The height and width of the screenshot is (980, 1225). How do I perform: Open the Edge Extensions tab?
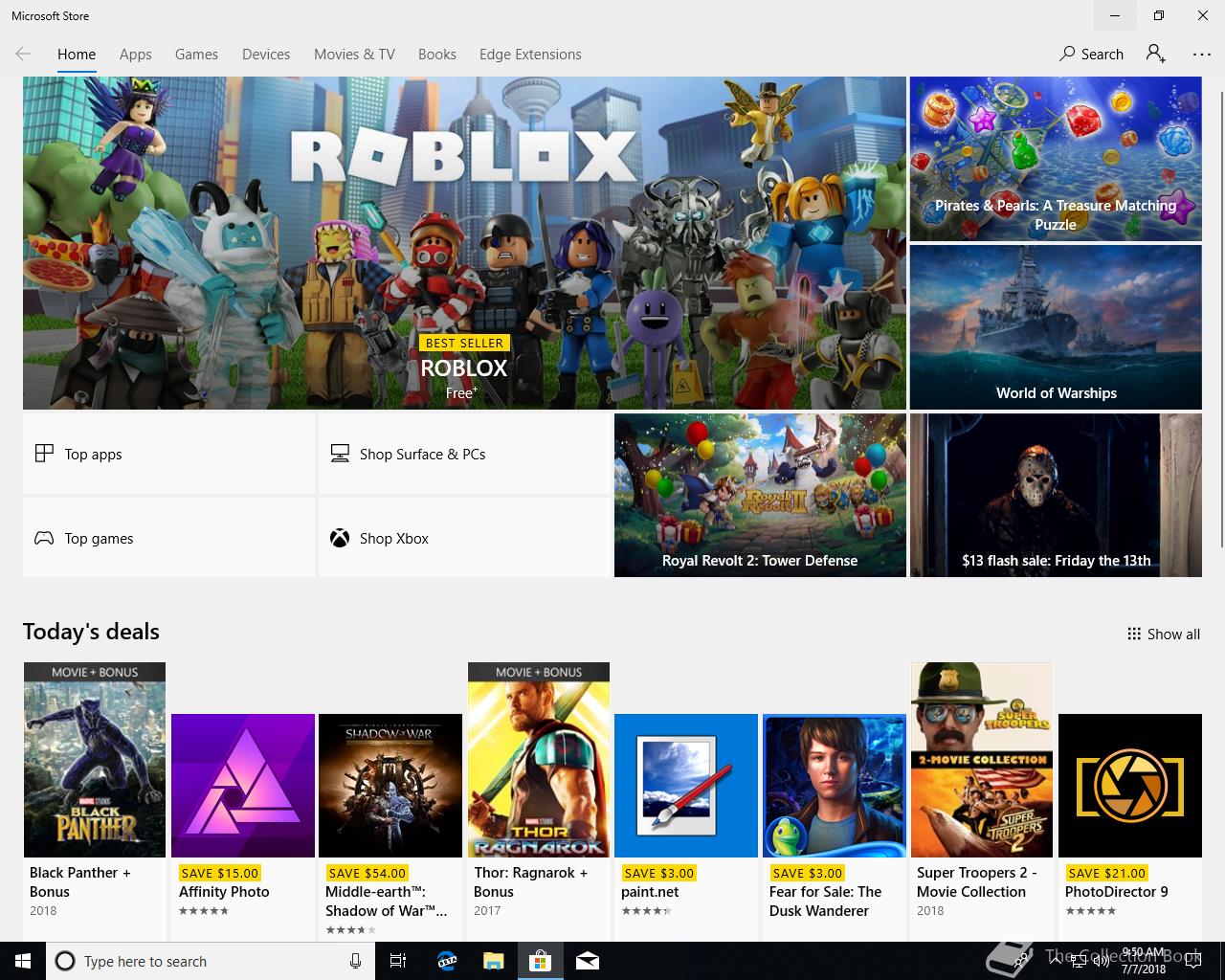click(x=530, y=55)
